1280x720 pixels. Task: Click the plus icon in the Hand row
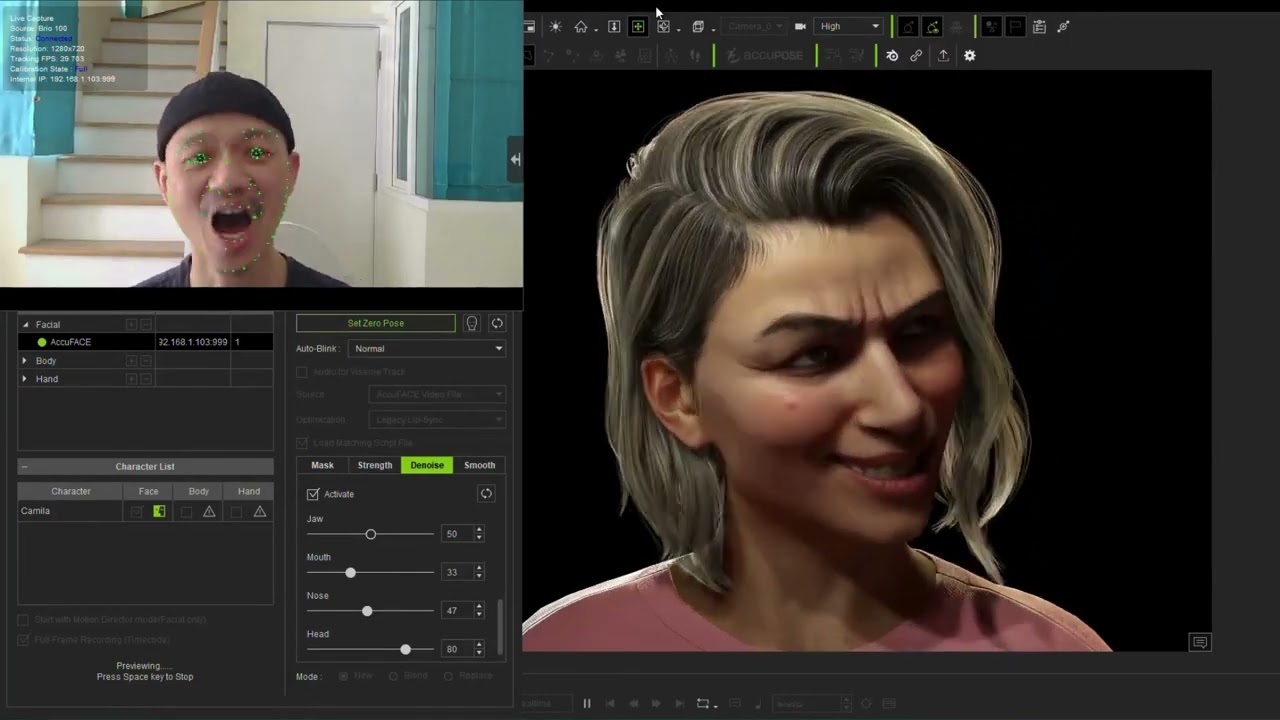[131, 379]
